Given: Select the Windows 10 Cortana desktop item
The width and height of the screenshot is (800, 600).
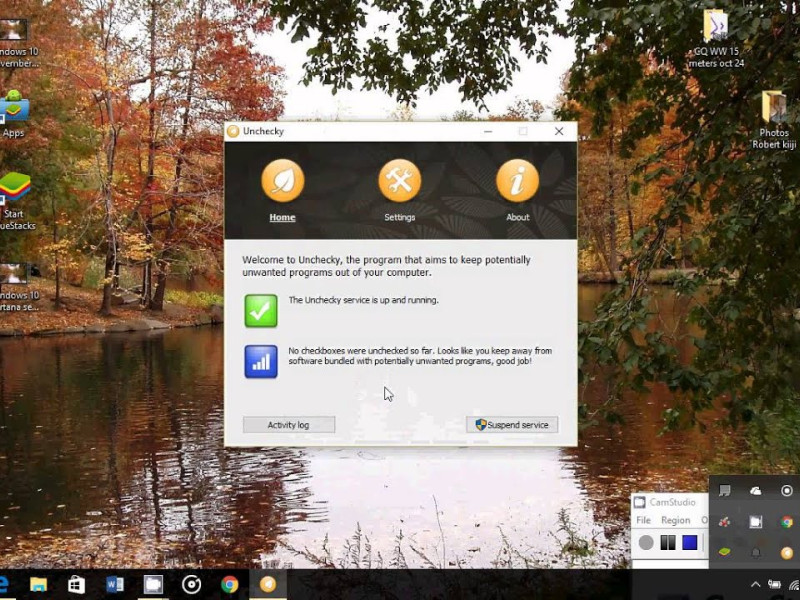Looking at the screenshot, I should (x=19, y=288).
